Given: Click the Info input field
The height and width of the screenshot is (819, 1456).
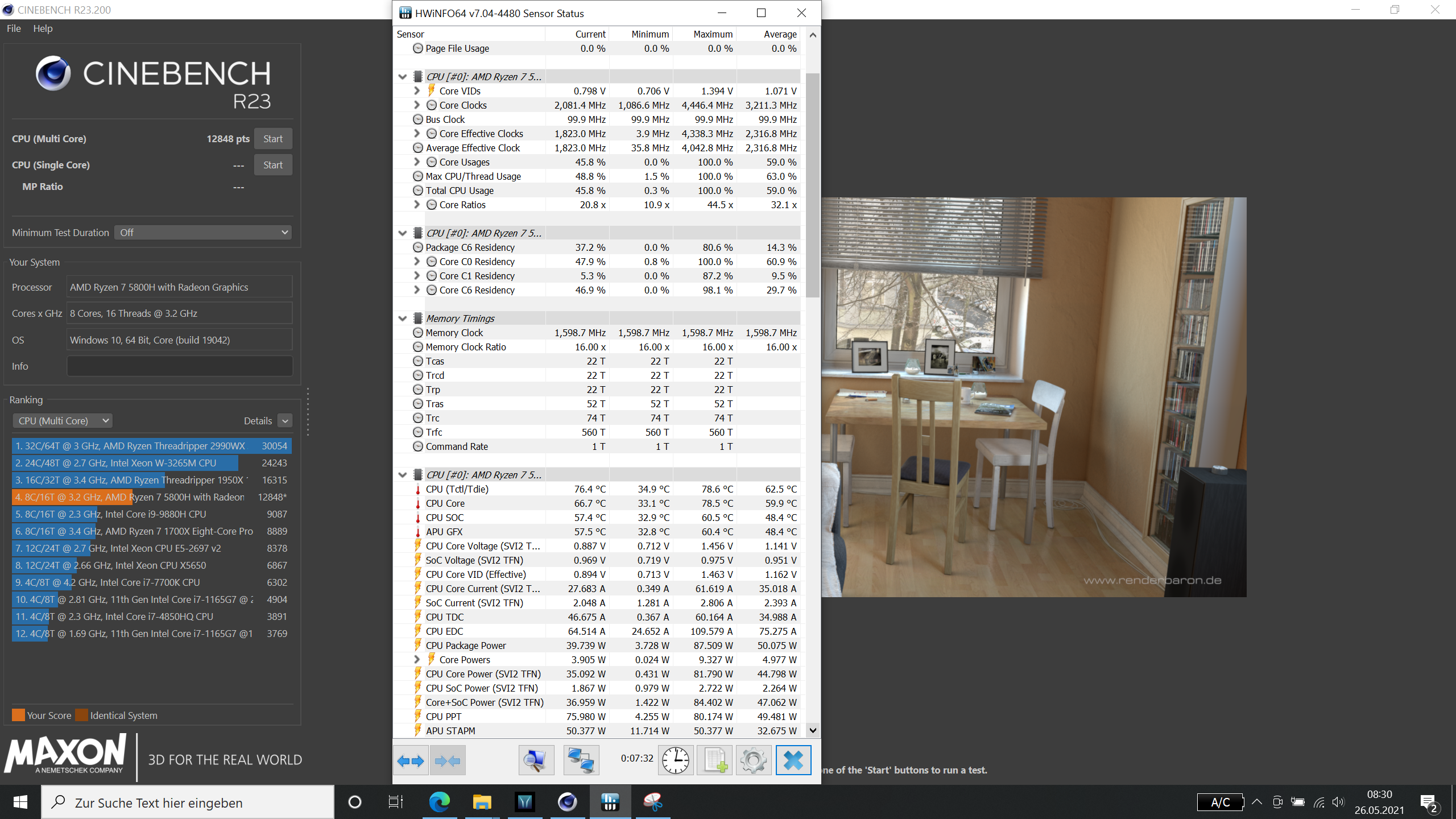Looking at the screenshot, I should click(x=180, y=366).
